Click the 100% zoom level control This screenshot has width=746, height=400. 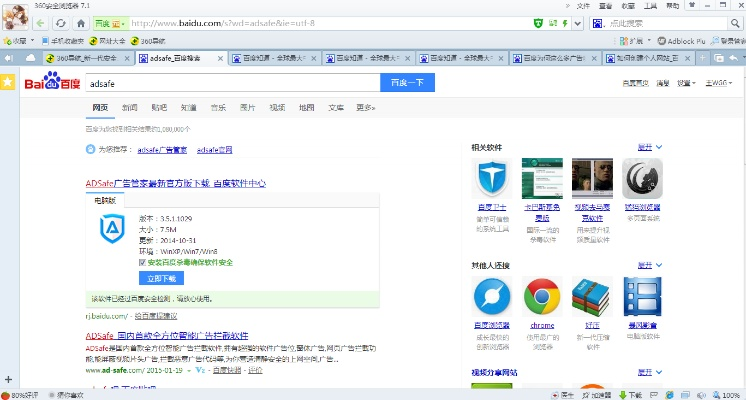[726, 395]
